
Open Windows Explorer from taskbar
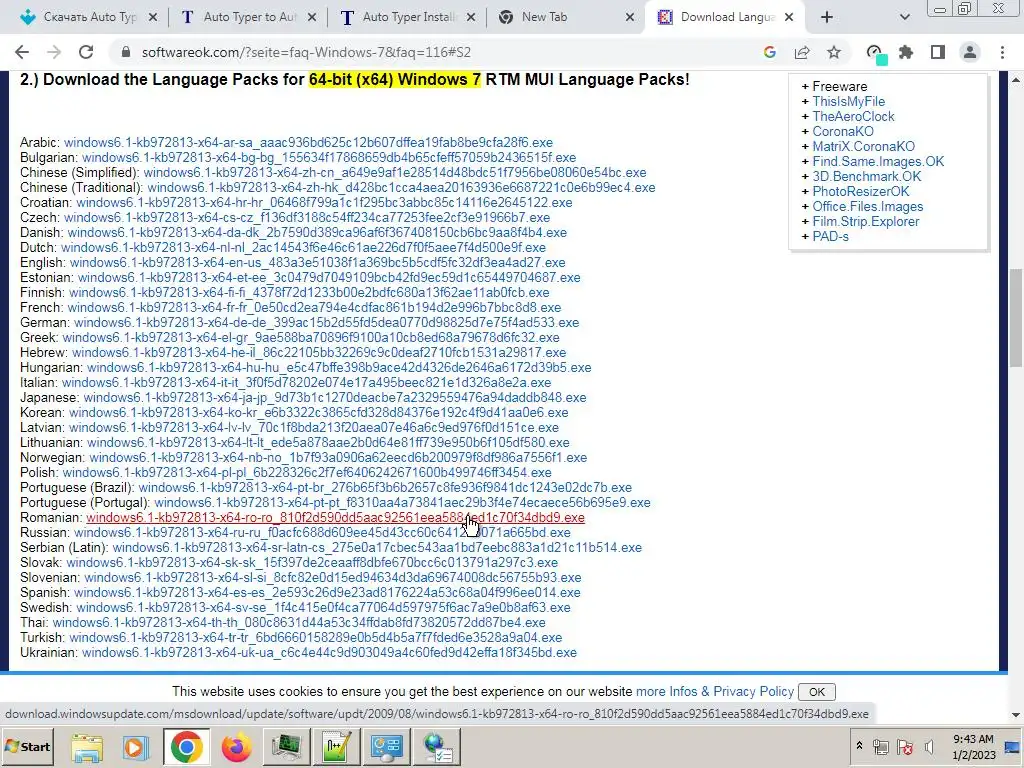(x=87, y=747)
